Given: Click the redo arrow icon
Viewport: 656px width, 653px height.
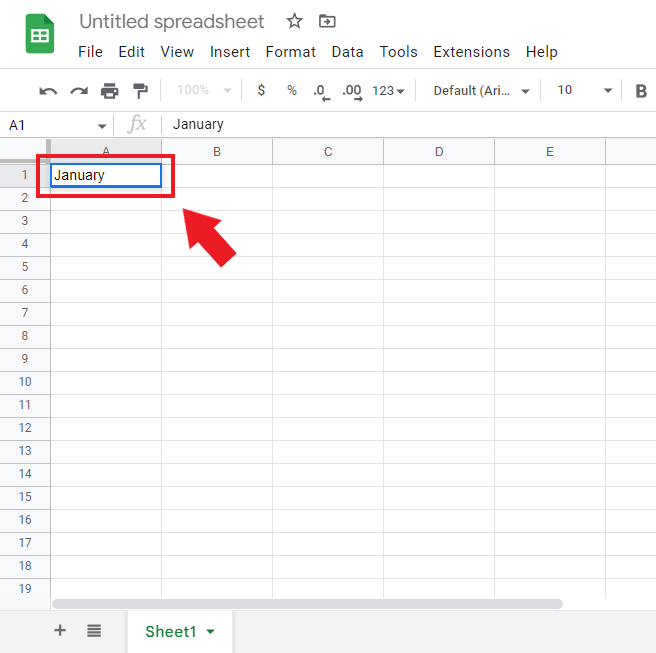Looking at the screenshot, I should tap(79, 91).
